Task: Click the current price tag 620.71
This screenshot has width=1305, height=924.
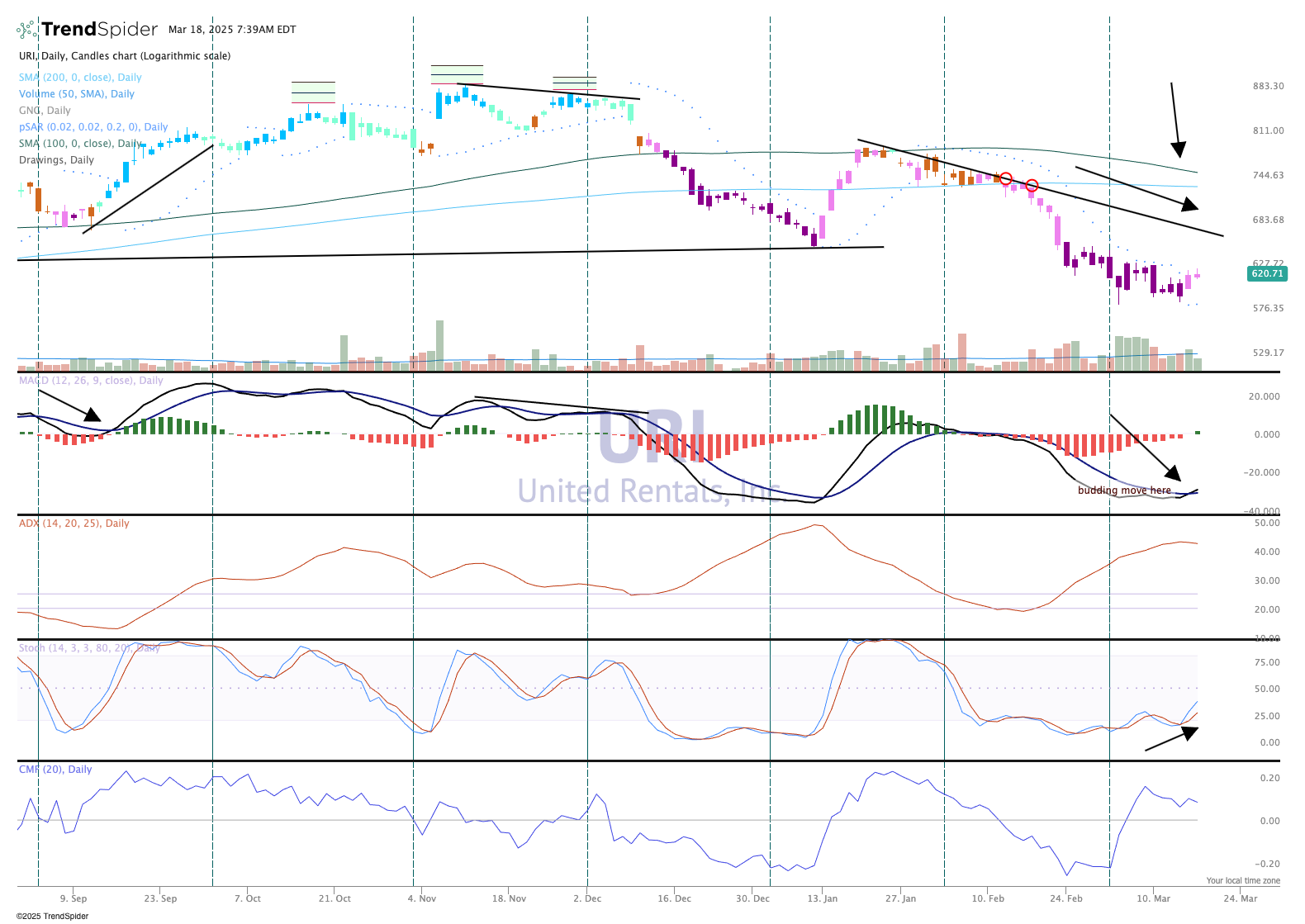Action: coord(1267,273)
